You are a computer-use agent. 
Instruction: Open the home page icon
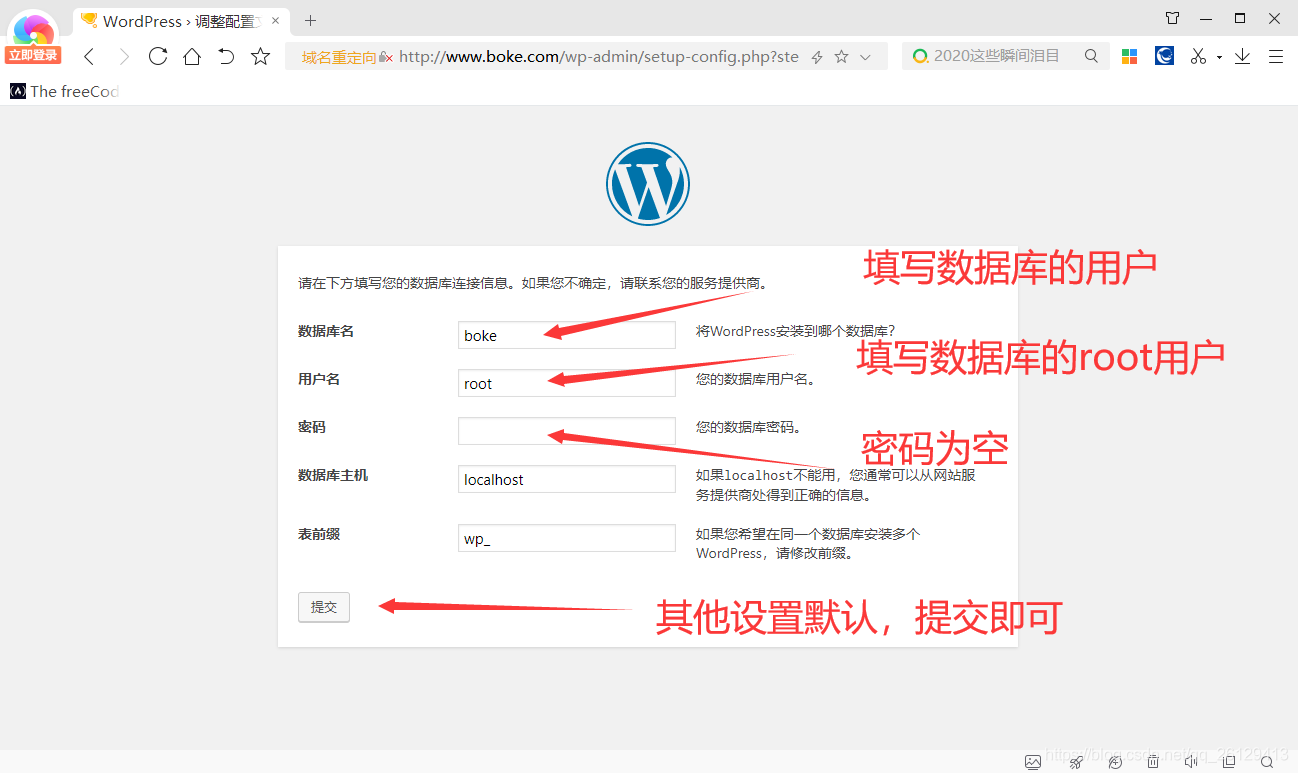coord(191,57)
